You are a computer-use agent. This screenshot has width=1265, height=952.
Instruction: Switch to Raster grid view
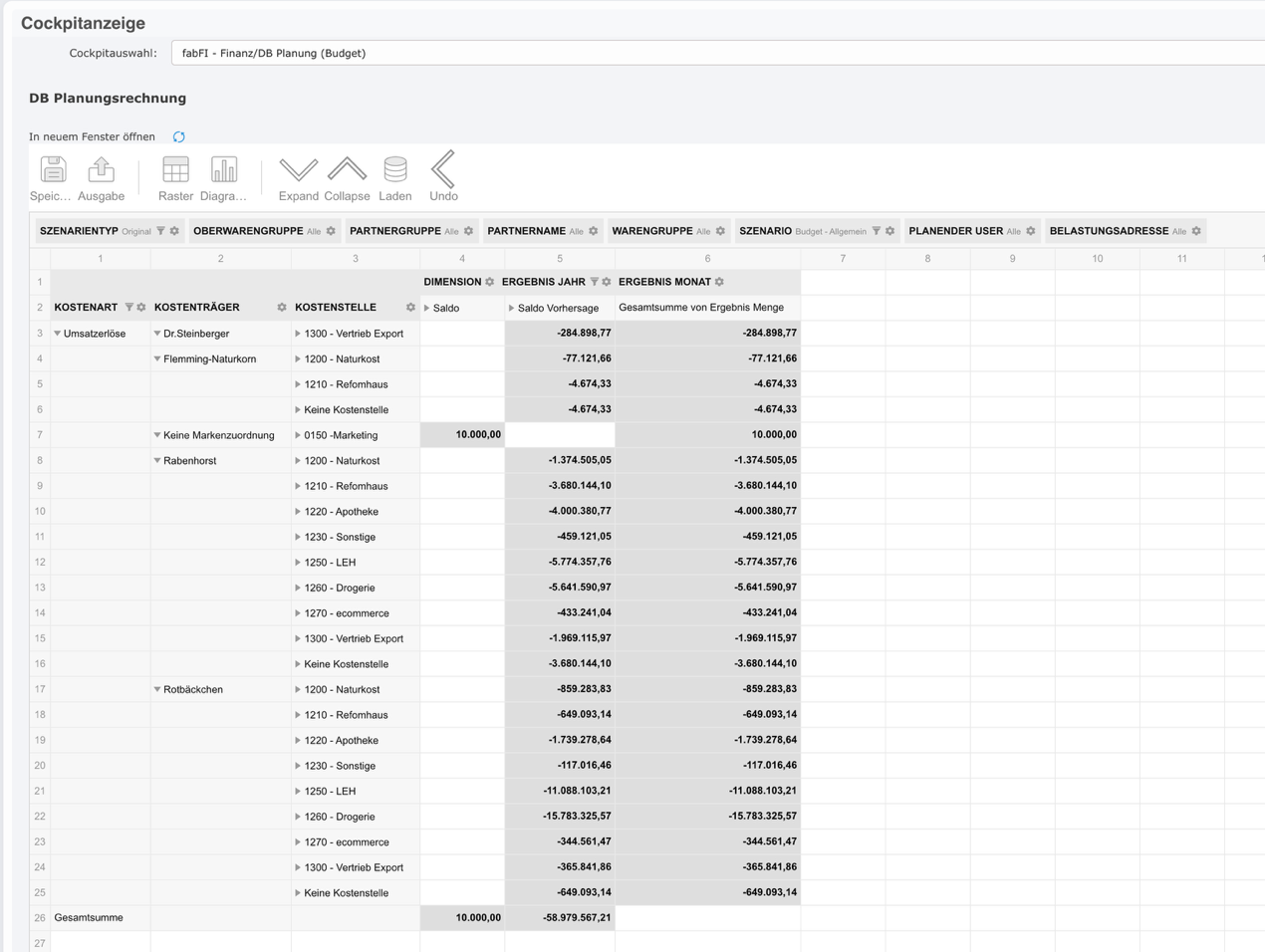pyautogui.click(x=175, y=170)
